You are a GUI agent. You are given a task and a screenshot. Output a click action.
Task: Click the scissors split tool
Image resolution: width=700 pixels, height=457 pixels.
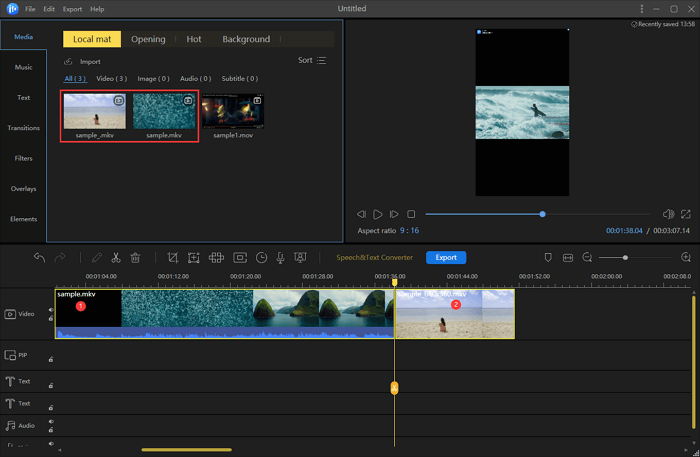pos(116,257)
